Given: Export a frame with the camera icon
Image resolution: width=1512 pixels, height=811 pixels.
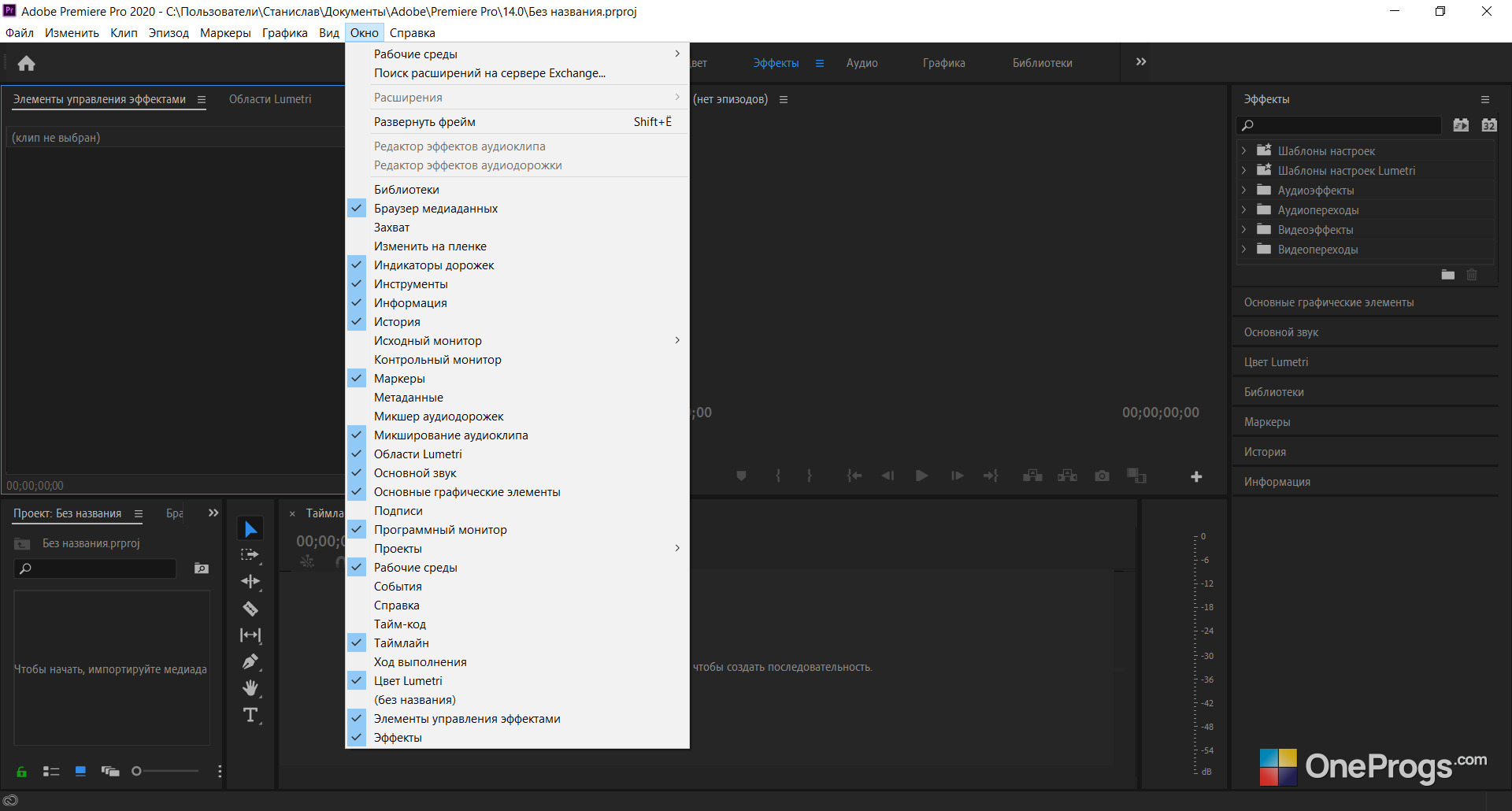Looking at the screenshot, I should pyautogui.click(x=1102, y=476).
